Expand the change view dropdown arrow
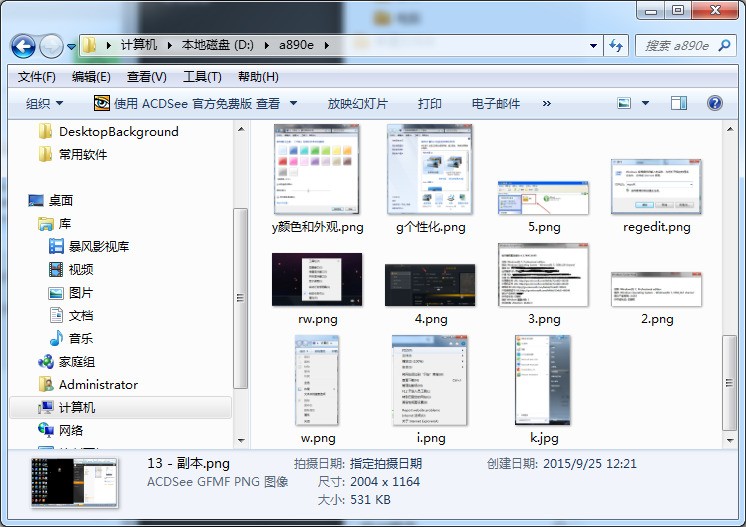This screenshot has width=746, height=527. (645, 103)
